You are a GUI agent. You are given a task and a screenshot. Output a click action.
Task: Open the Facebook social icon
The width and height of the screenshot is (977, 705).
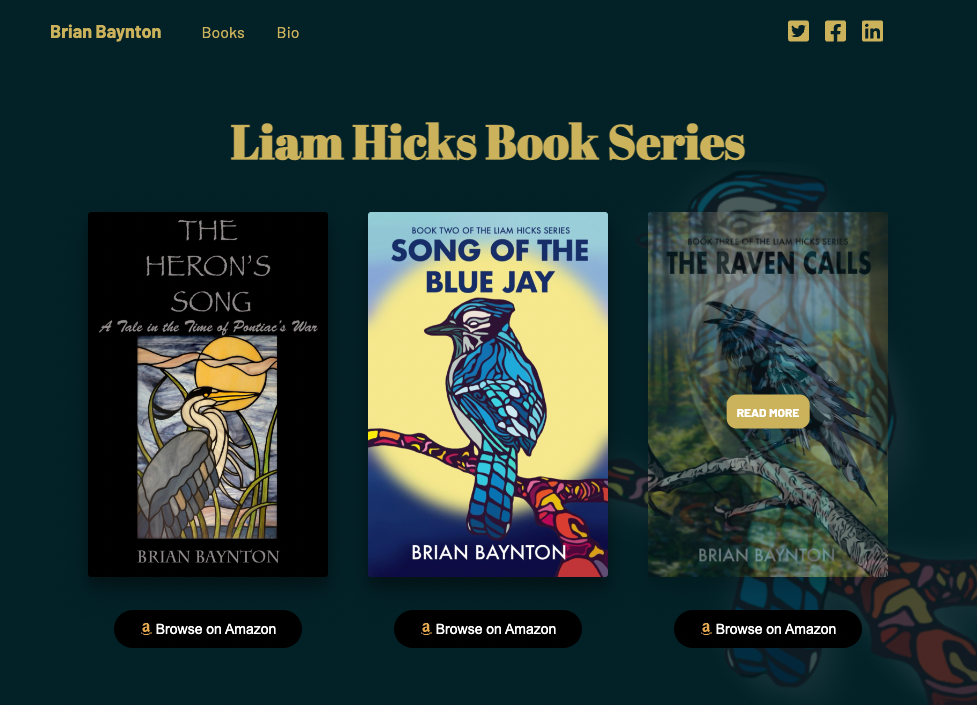point(835,31)
